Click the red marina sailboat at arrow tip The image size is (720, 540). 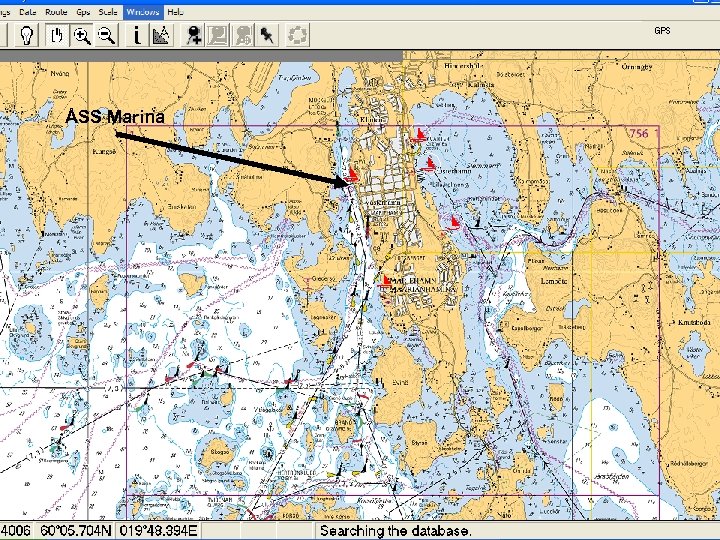(x=352, y=175)
